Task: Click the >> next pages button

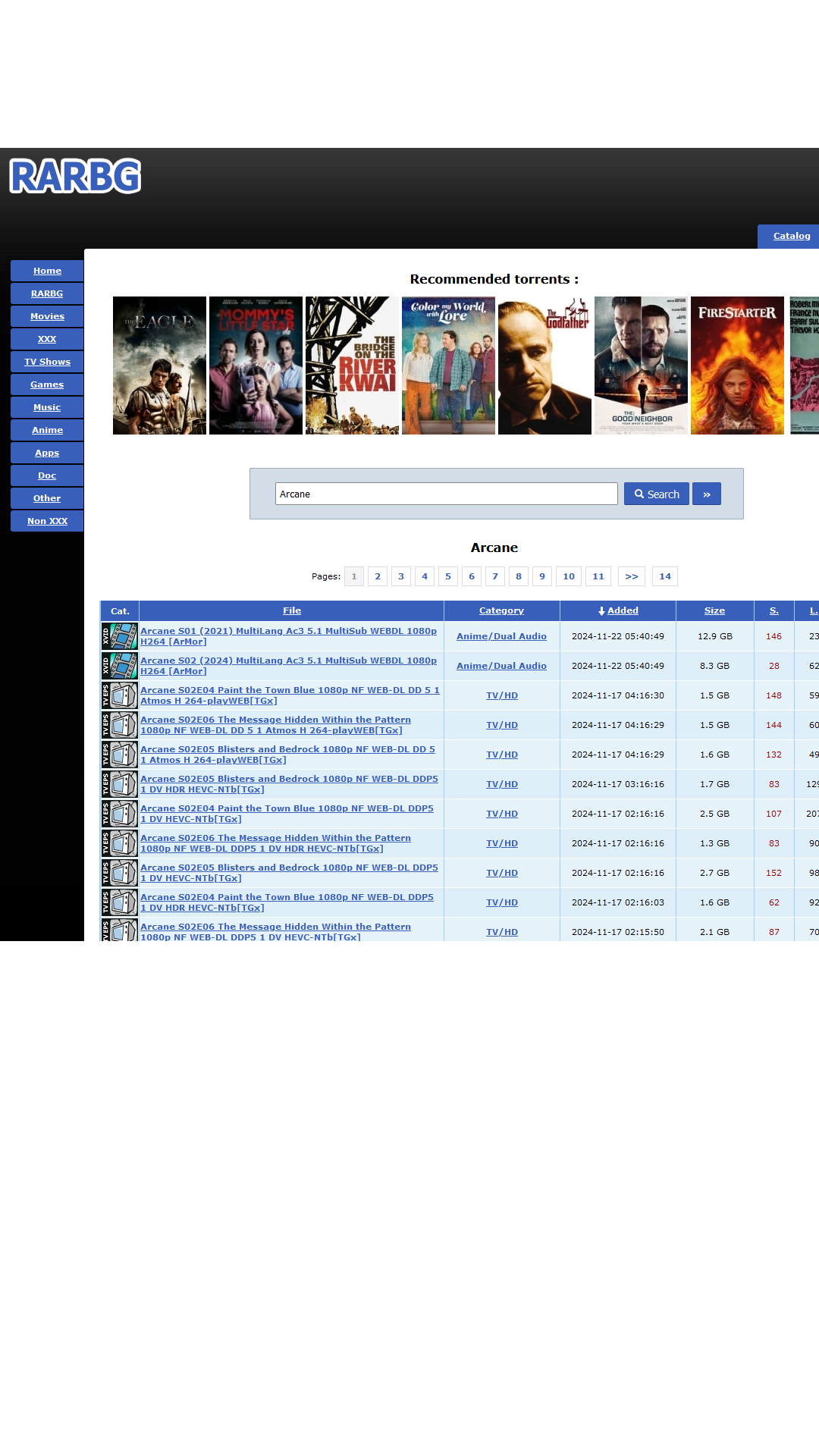Action: pos(632,576)
